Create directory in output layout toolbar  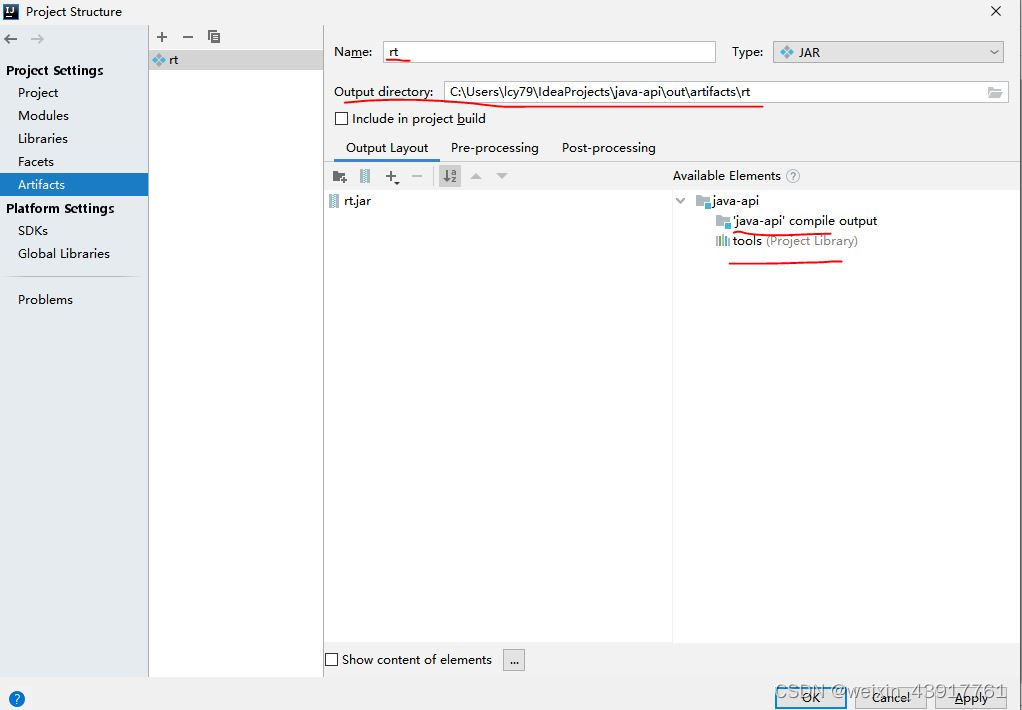[340, 176]
